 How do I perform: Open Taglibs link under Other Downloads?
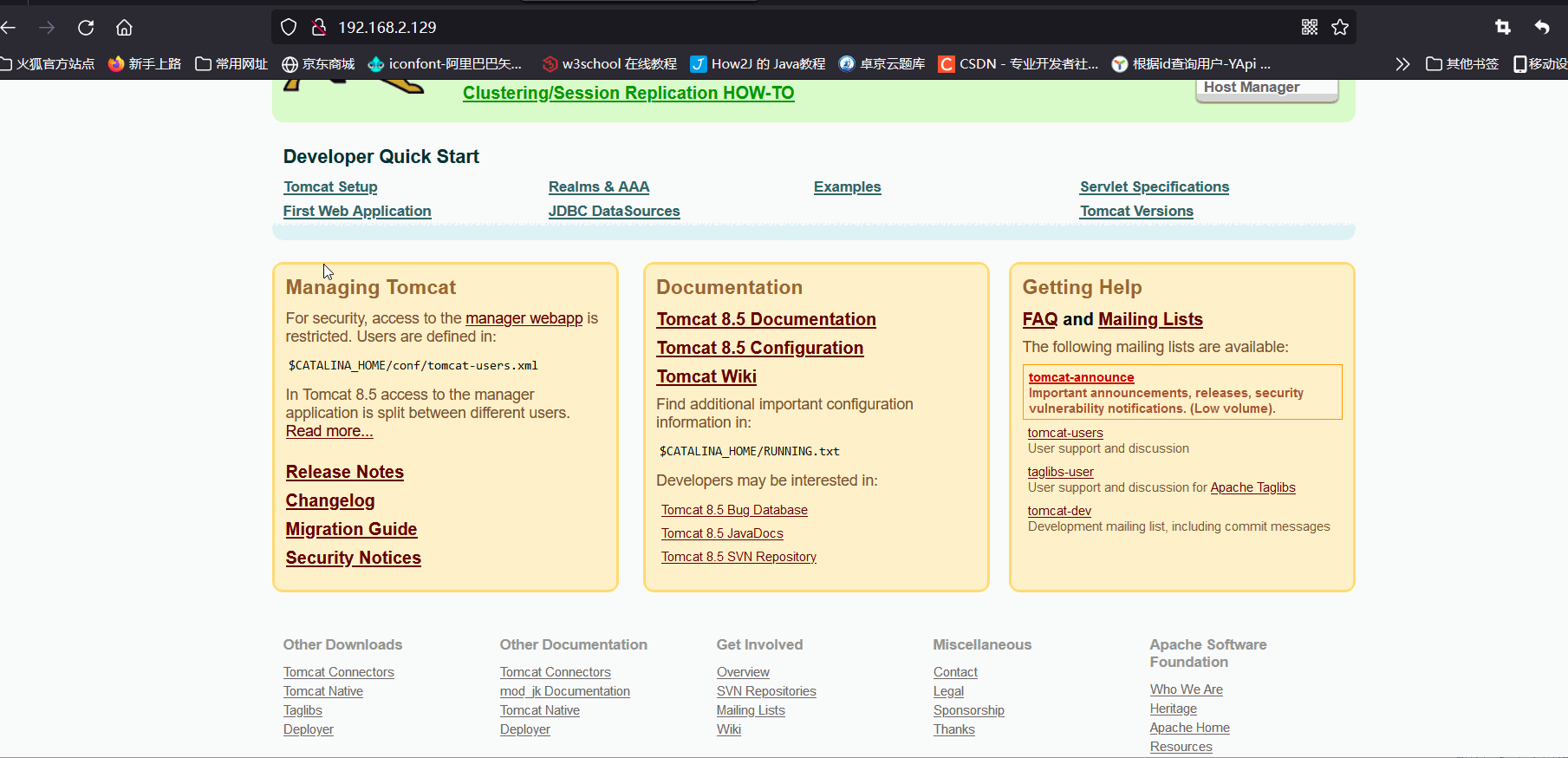(303, 710)
